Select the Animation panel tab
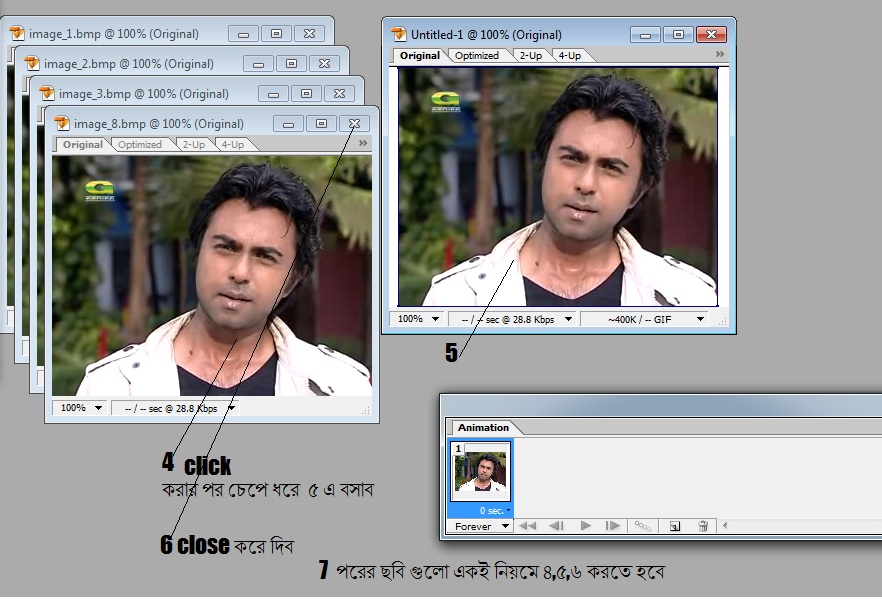 pyautogui.click(x=483, y=427)
